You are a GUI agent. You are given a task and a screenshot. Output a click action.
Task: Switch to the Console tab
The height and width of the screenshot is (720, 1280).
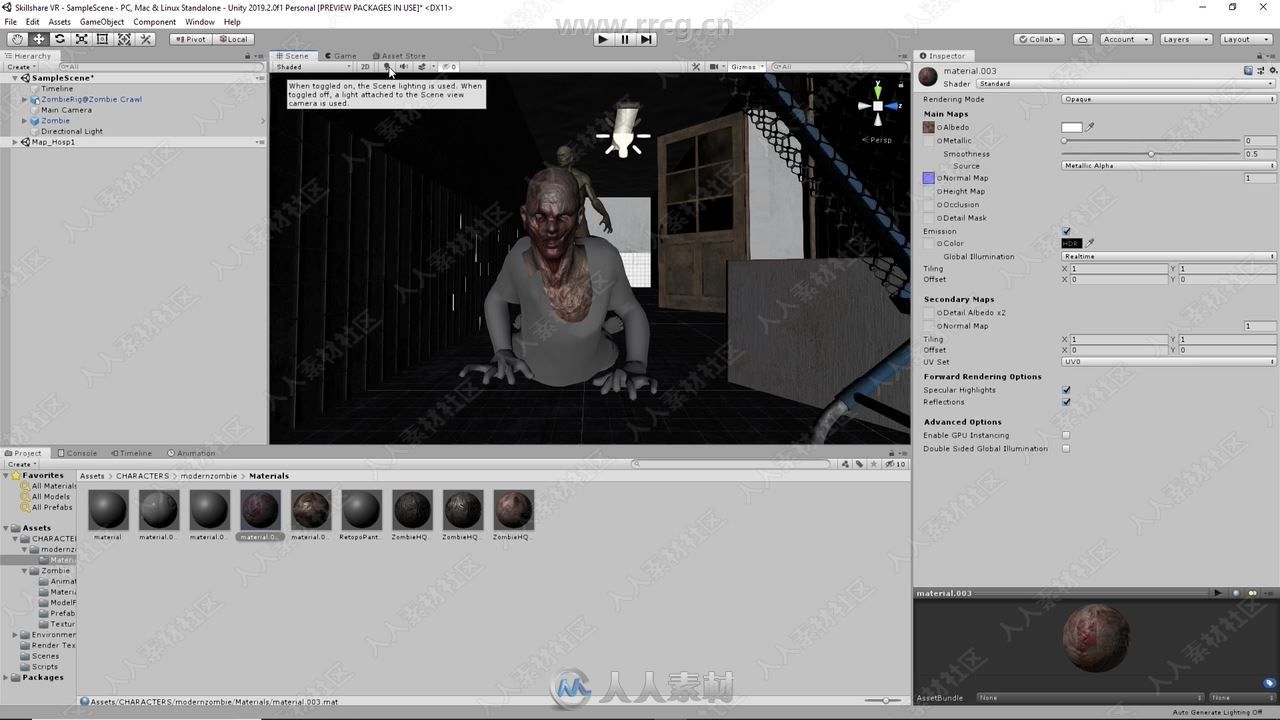pyautogui.click(x=77, y=453)
